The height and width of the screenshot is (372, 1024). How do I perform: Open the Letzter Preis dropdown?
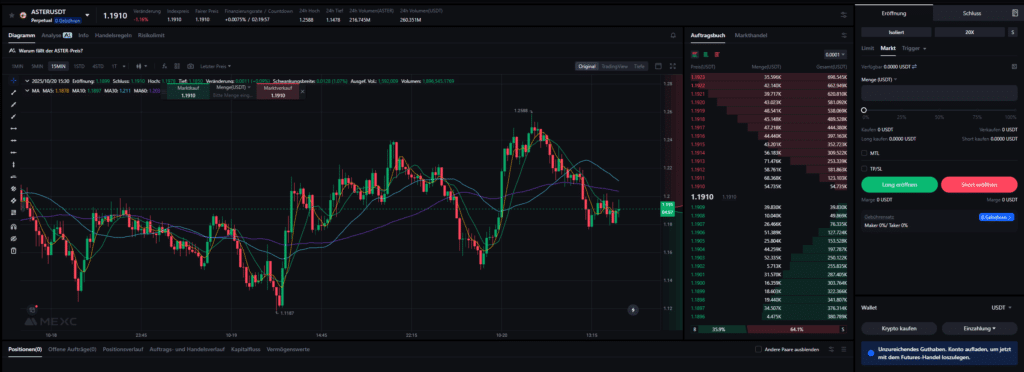pos(216,66)
